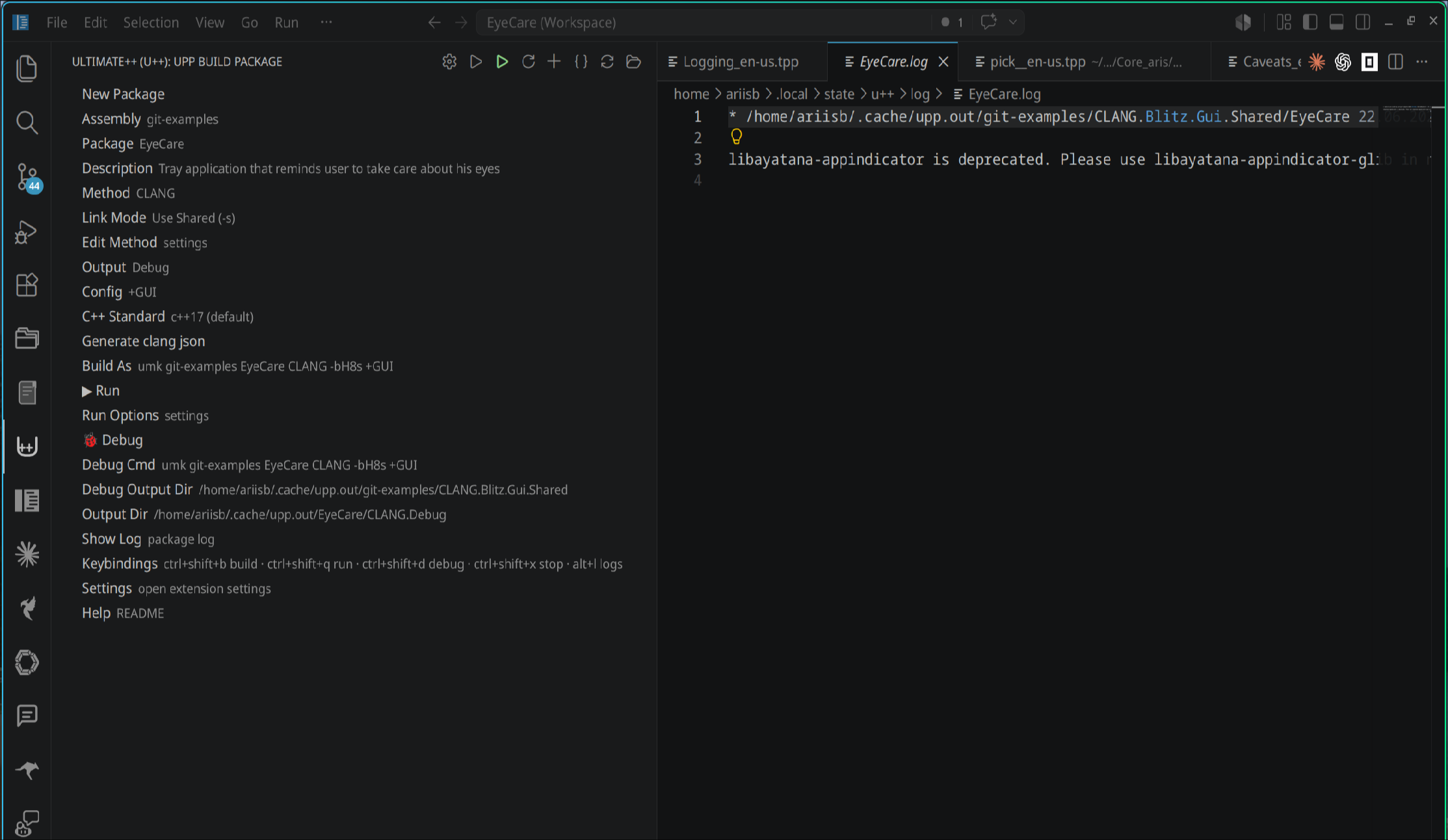Click the 'log' breadcrumb folder
Image resolution: width=1448 pixels, height=840 pixels.
[919, 94]
